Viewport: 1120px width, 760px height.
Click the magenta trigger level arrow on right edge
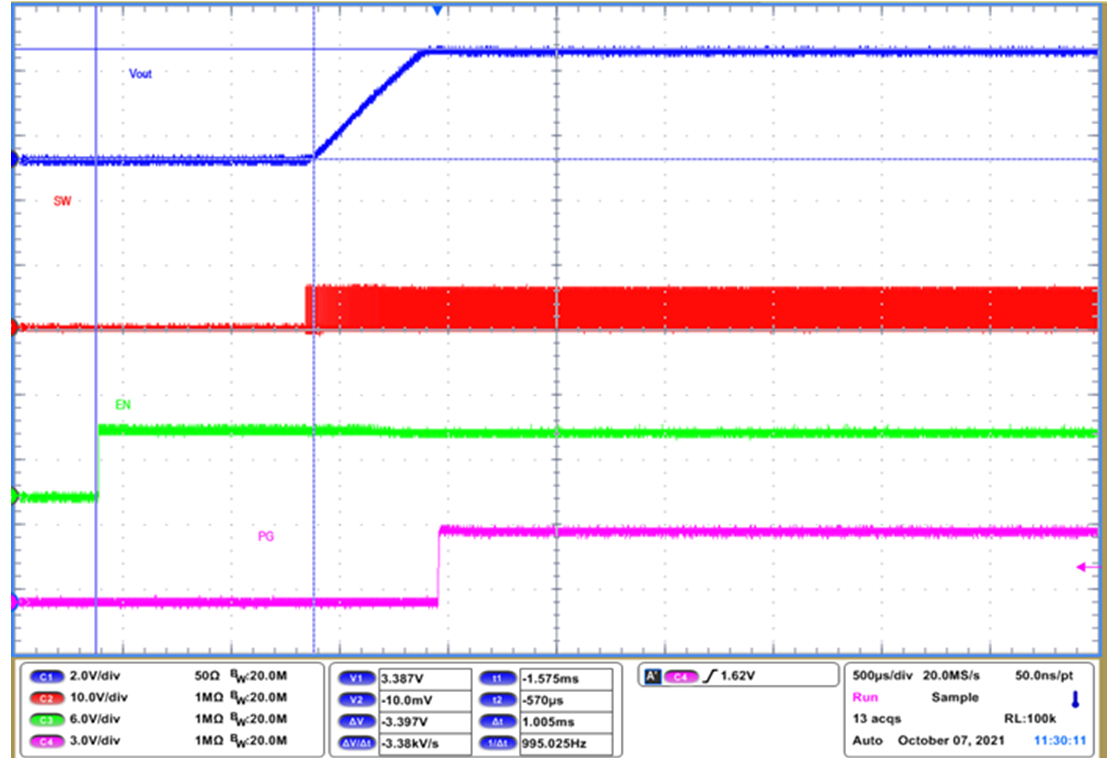click(x=1083, y=566)
